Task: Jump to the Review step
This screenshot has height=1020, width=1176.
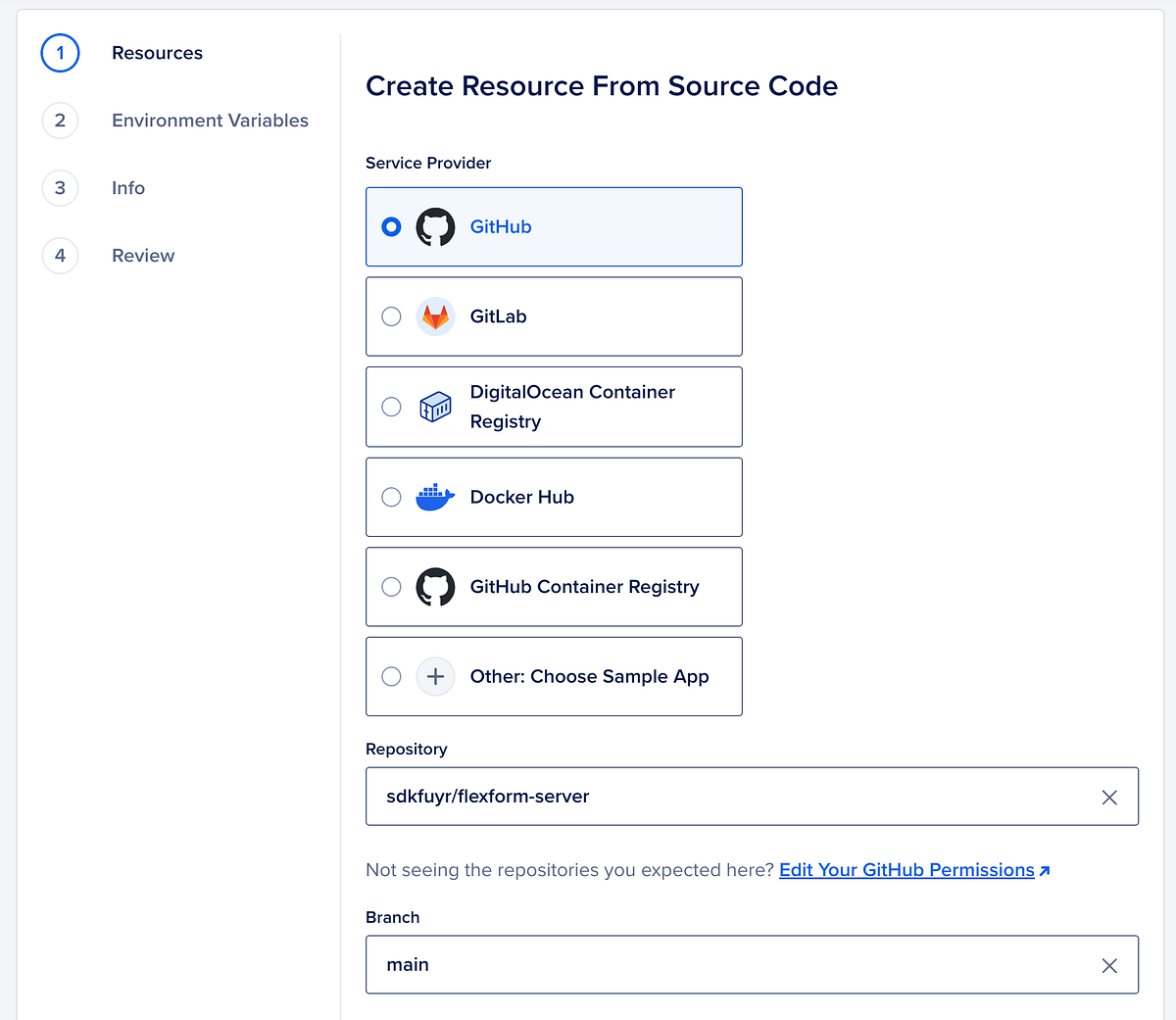Action: point(143,255)
